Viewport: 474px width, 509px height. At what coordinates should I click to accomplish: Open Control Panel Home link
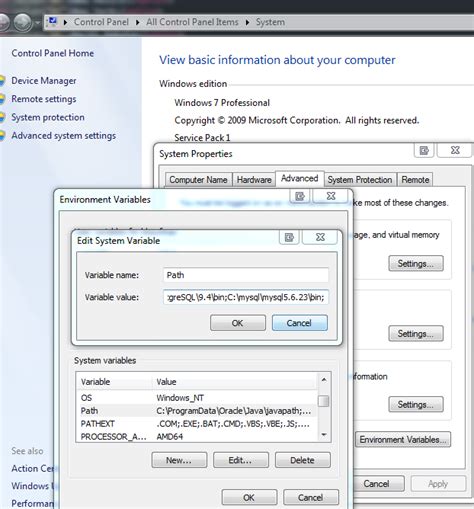[53, 53]
